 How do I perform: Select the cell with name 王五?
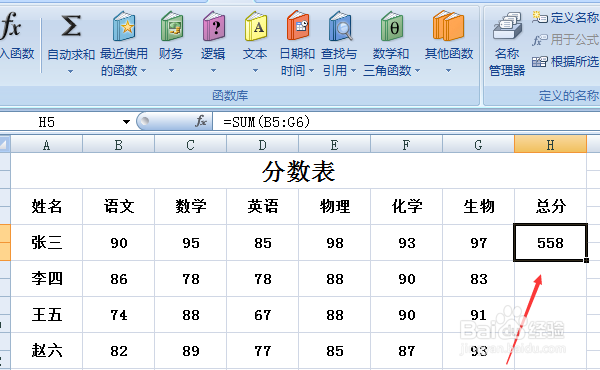tap(46, 315)
